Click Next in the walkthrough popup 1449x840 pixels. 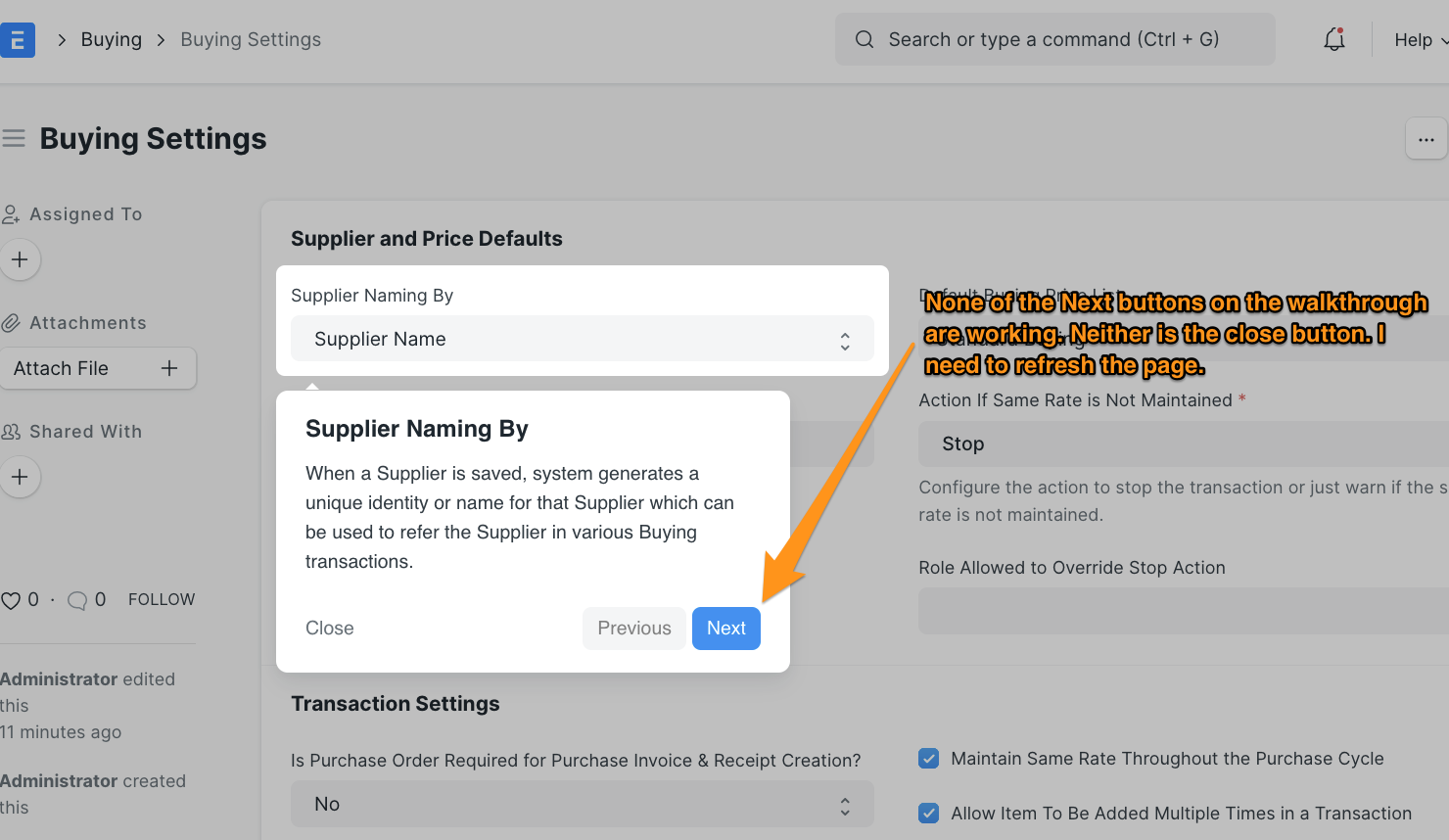(726, 629)
